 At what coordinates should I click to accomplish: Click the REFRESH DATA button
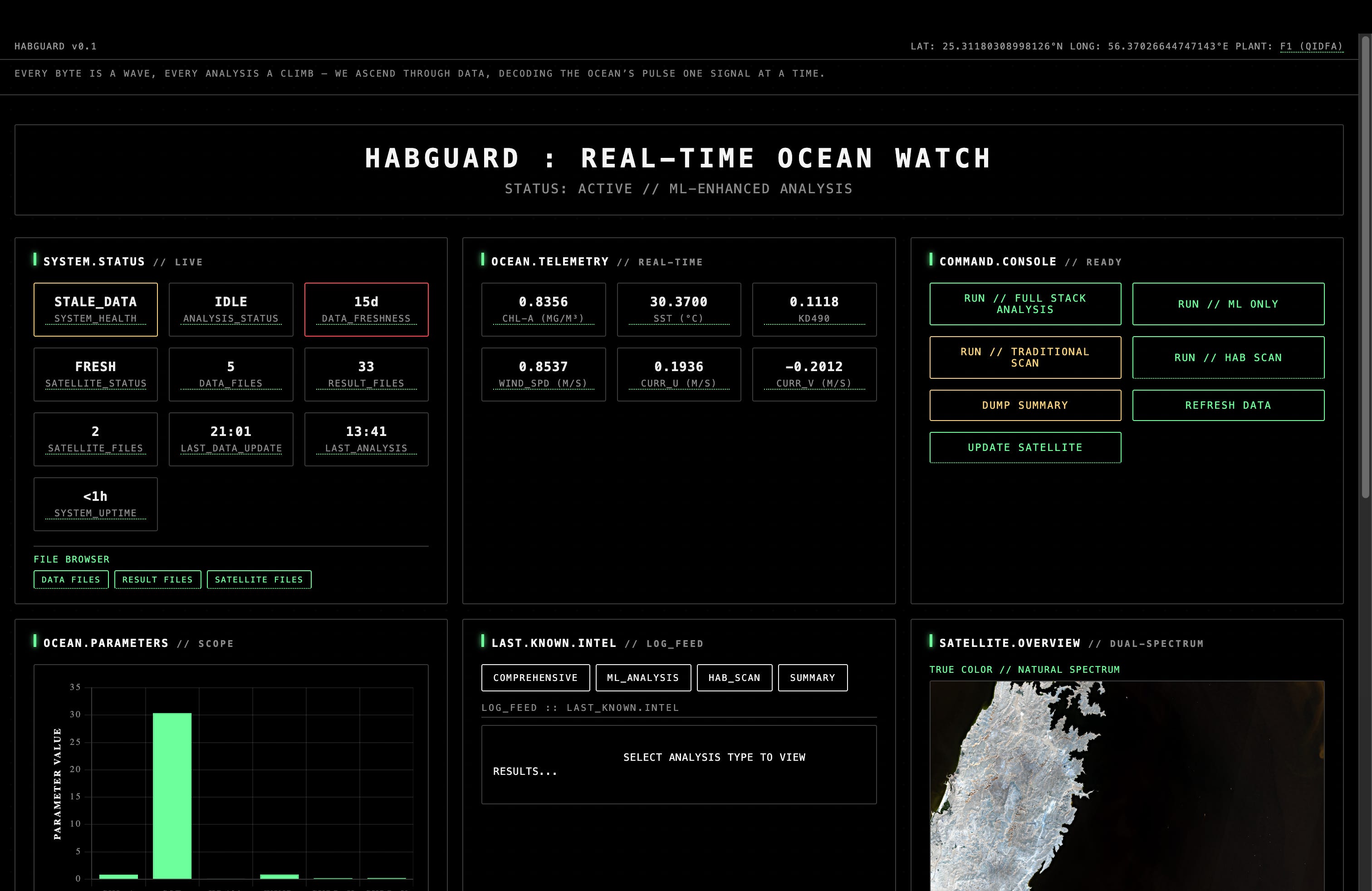click(x=1227, y=405)
